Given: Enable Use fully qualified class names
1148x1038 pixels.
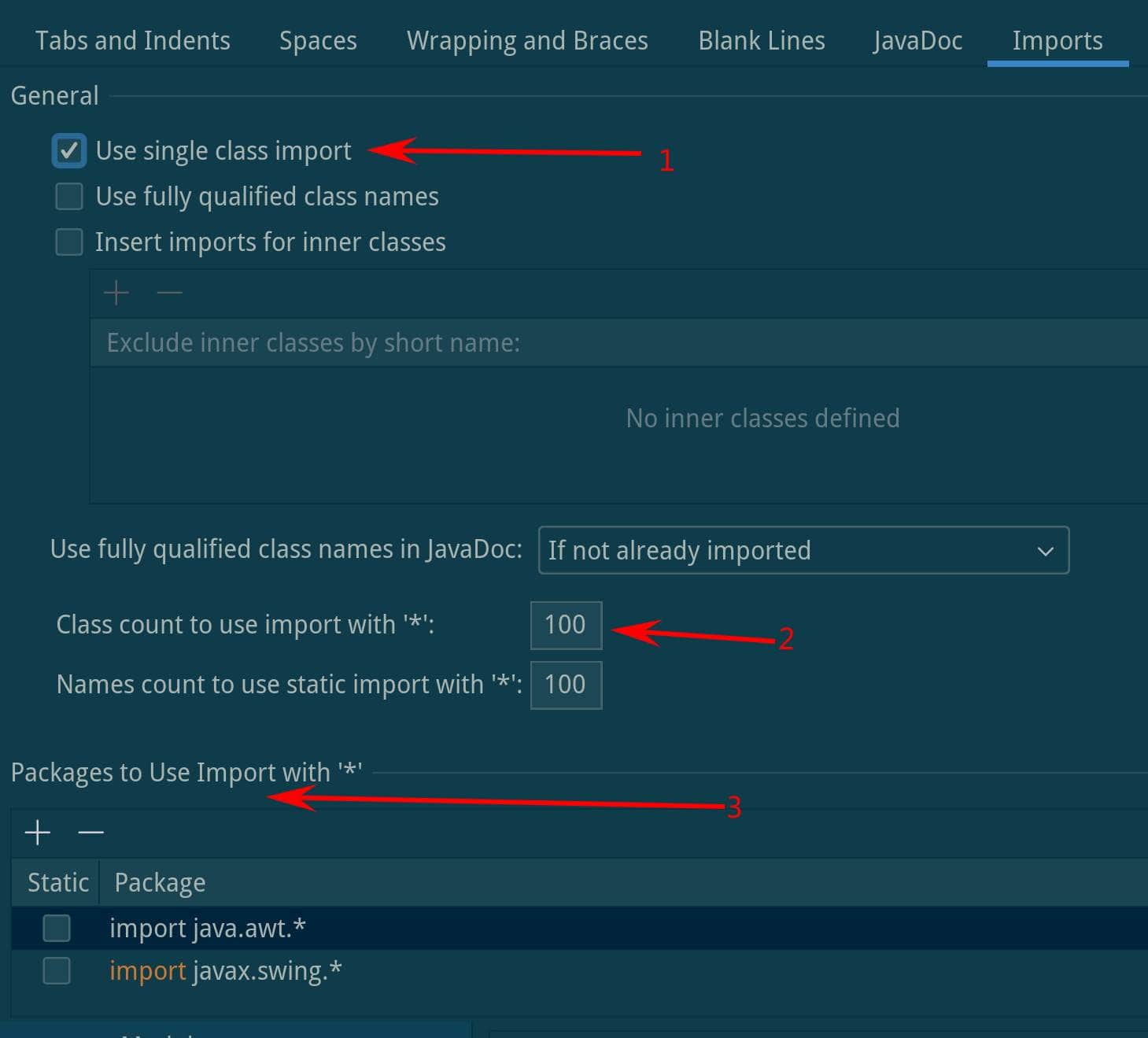Looking at the screenshot, I should [x=69, y=196].
